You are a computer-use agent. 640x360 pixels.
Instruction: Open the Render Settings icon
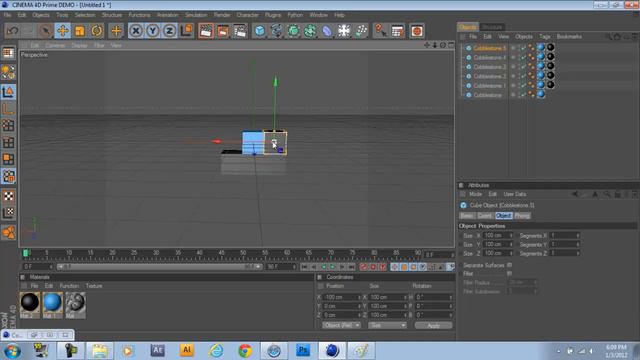pos(240,31)
